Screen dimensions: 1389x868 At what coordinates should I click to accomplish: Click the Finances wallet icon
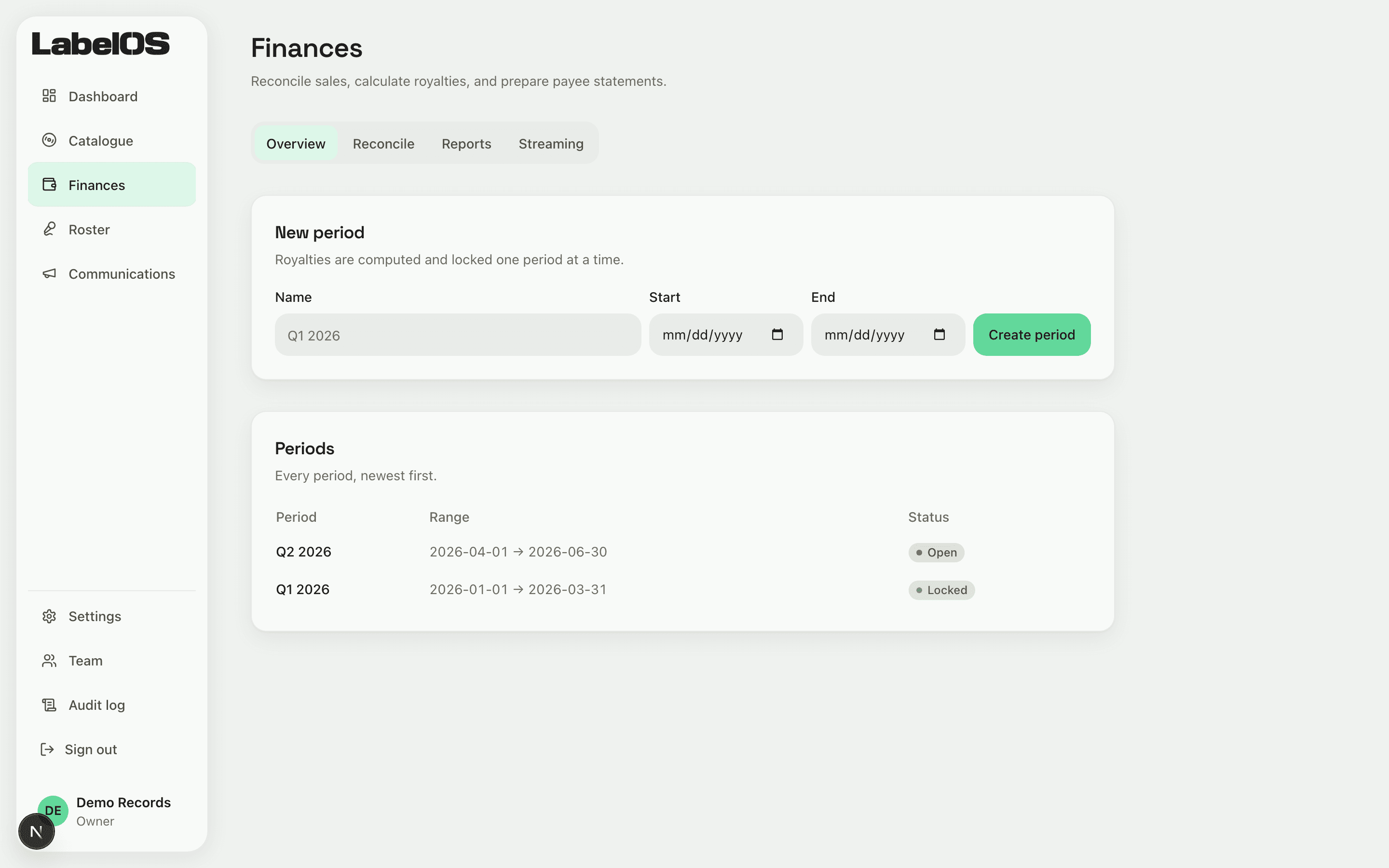pyautogui.click(x=49, y=184)
